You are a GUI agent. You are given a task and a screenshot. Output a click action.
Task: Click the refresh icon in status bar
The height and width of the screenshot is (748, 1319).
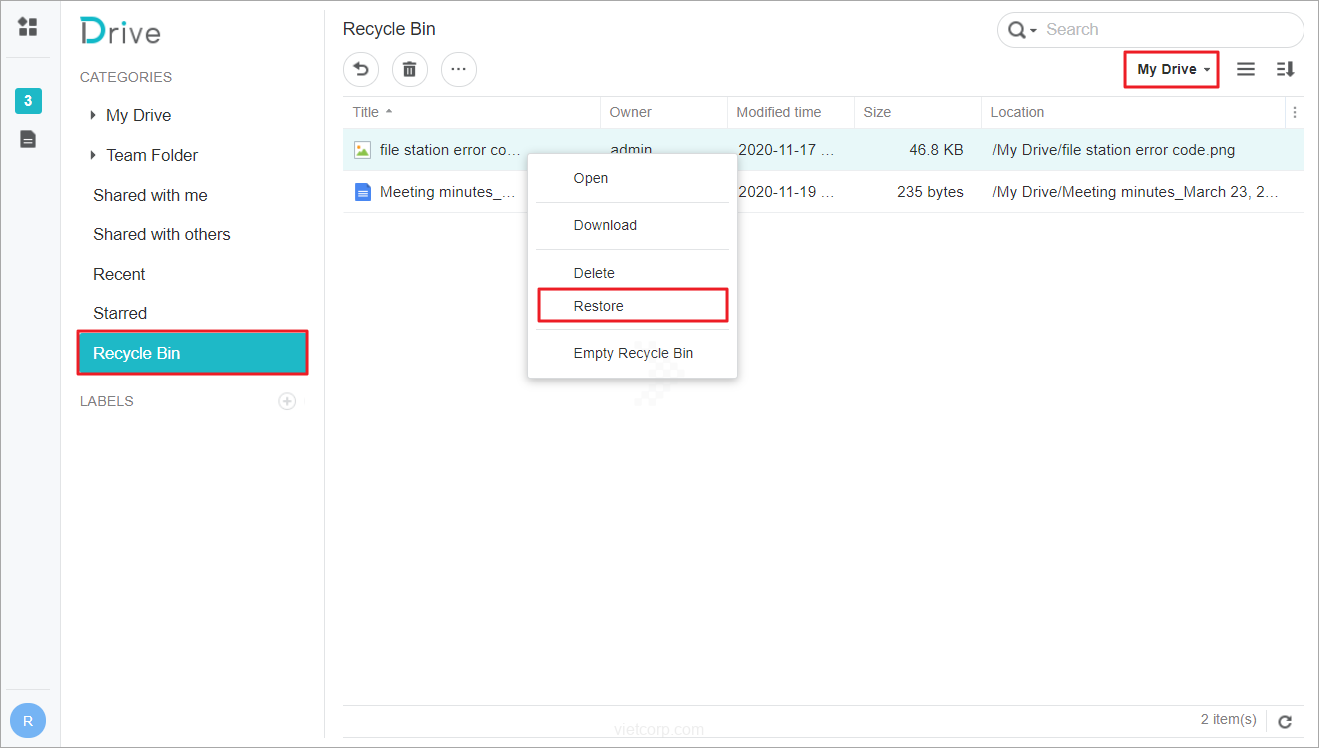[x=1285, y=721]
